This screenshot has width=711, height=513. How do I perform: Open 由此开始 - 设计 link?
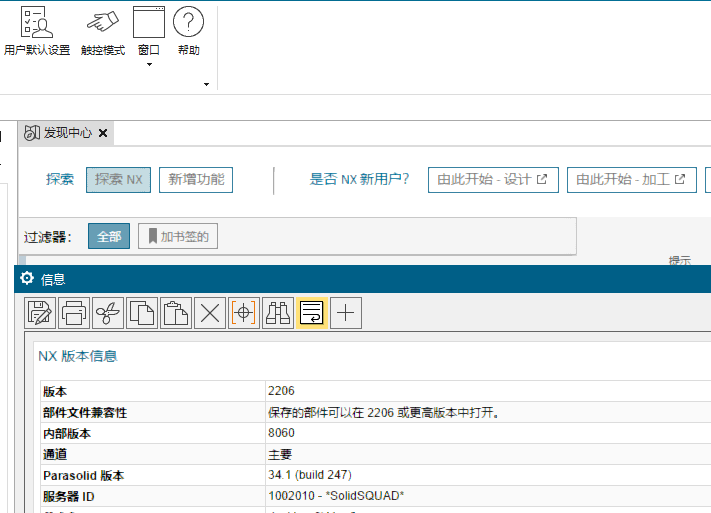(x=493, y=180)
